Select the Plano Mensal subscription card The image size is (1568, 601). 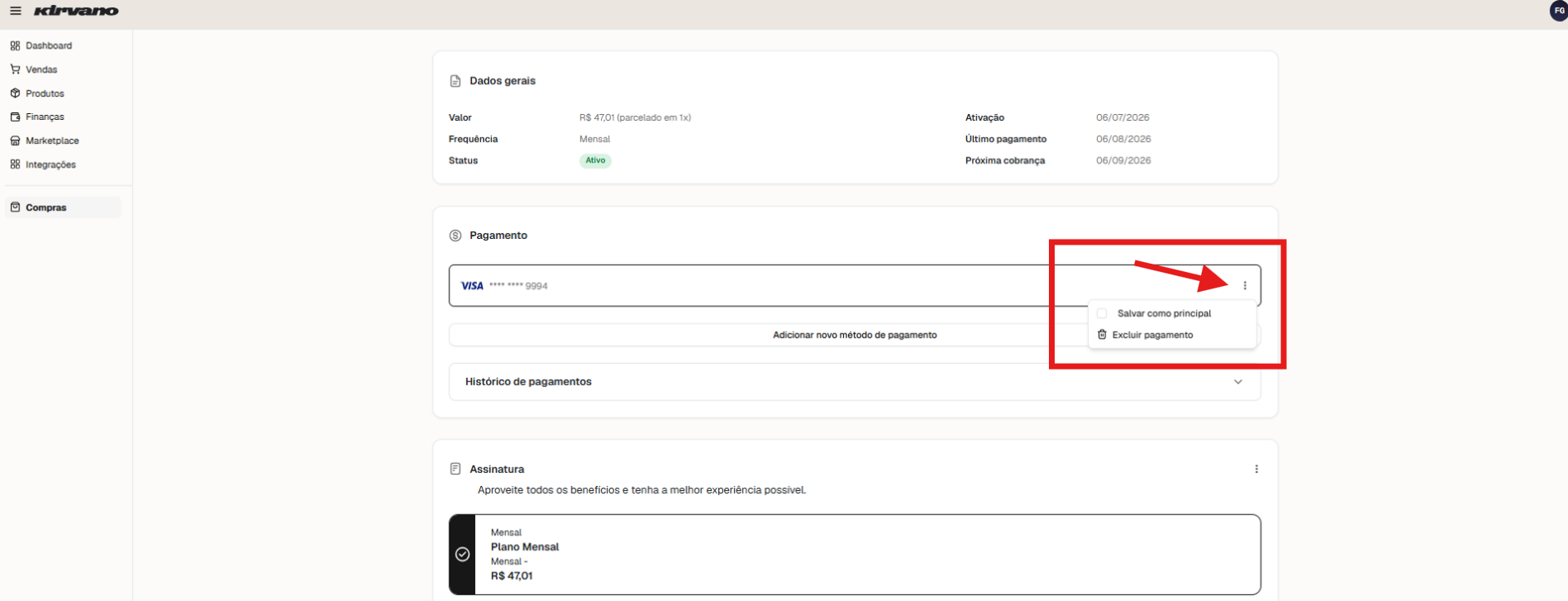pyautogui.click(x=855, y=555)
